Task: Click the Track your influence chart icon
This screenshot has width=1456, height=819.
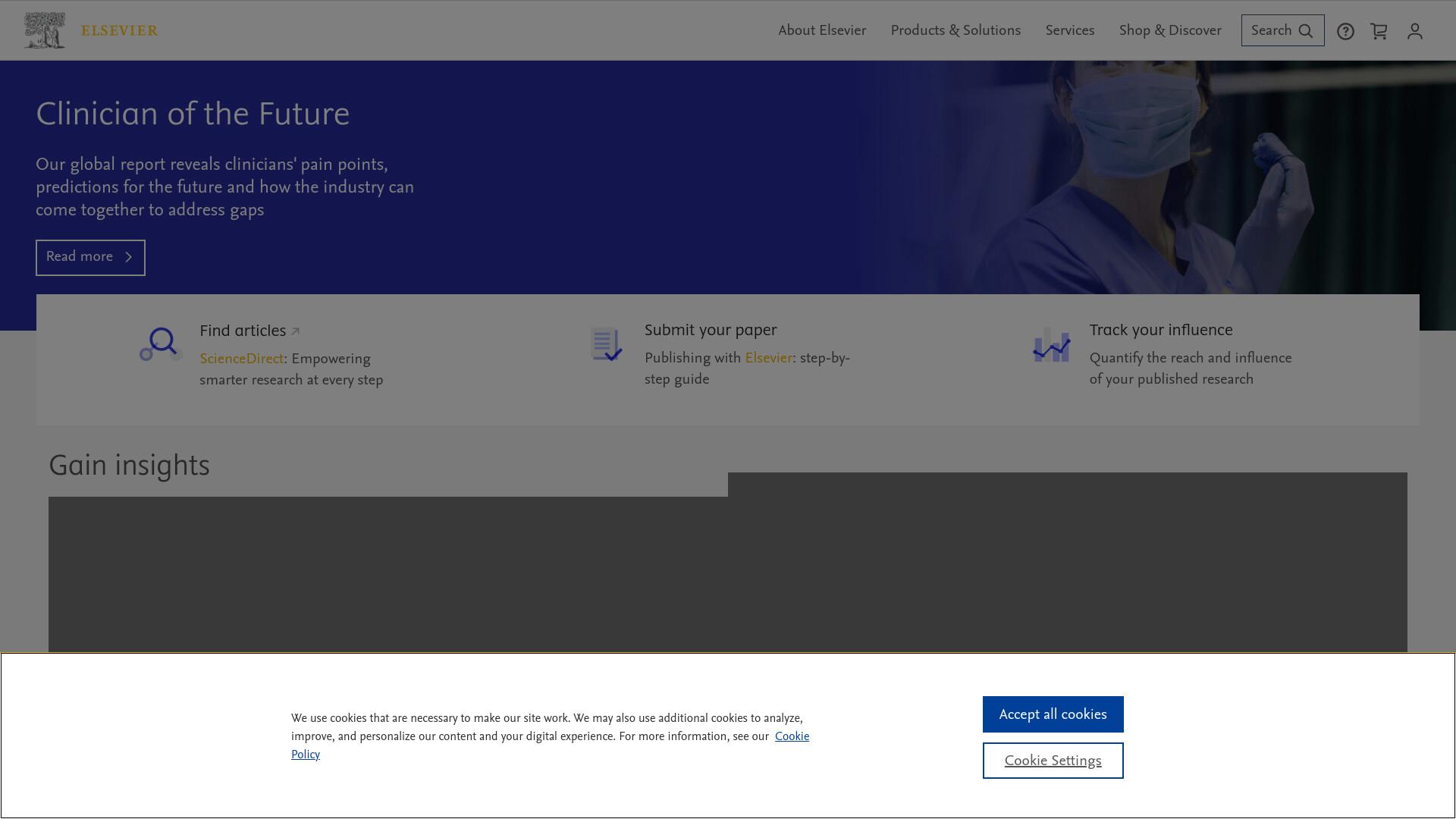Action: (x=1051, y=345)
